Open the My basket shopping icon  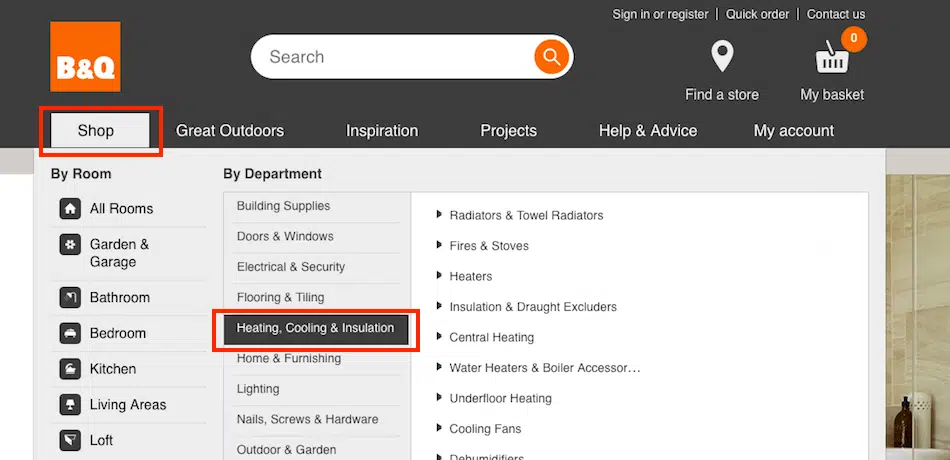pos(832,59)
